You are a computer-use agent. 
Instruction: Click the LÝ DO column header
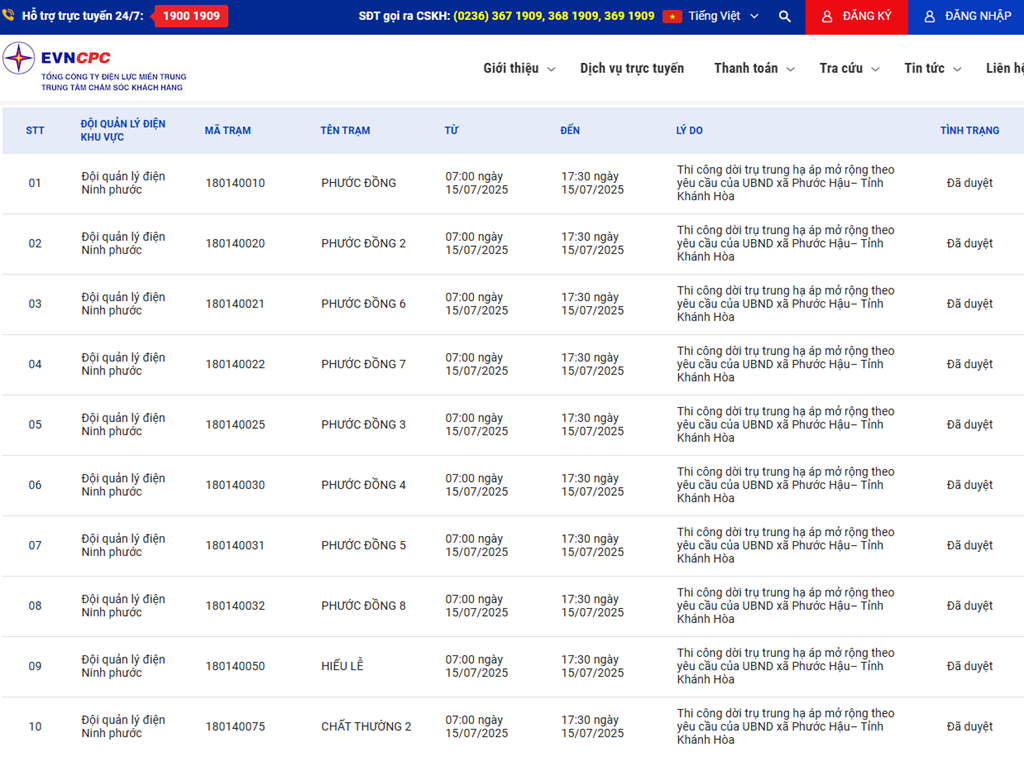click(x=689, y=131)
